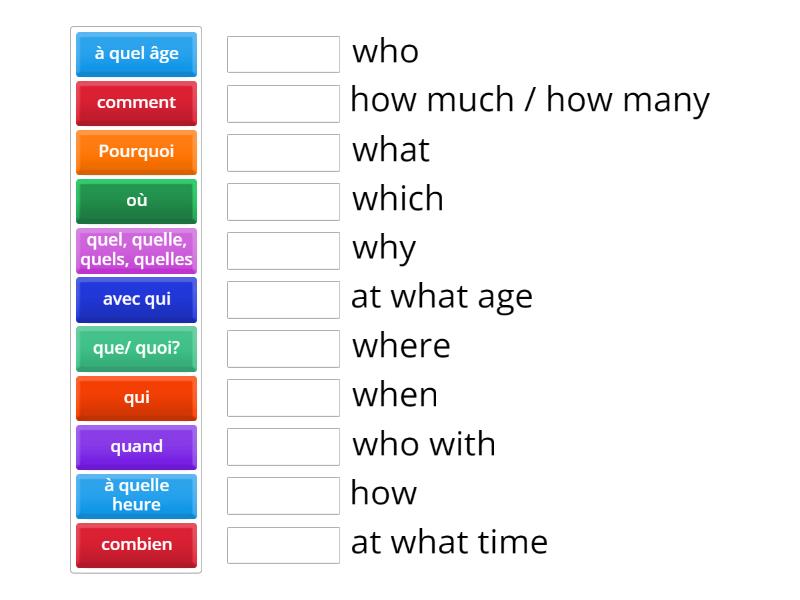Viewport: 800px width, 600px height.
Task: Choose the "que/ quoi?" tile
Action: tap(136, 349)
